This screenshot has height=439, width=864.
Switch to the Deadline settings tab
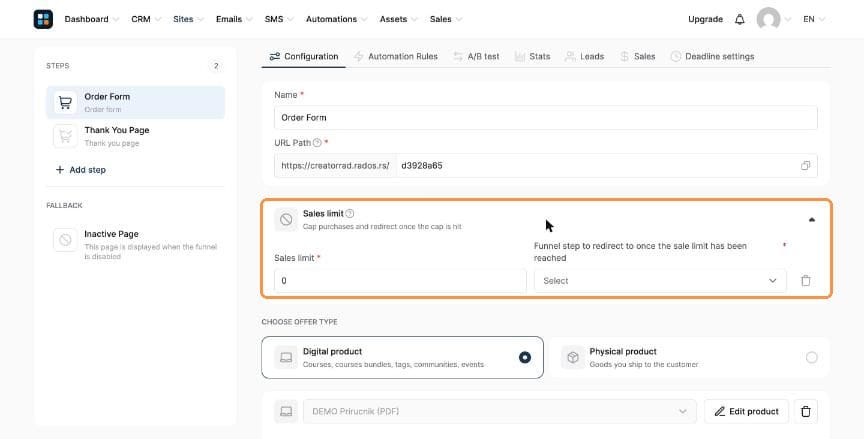pyautogui.click(x=712, y=57)
